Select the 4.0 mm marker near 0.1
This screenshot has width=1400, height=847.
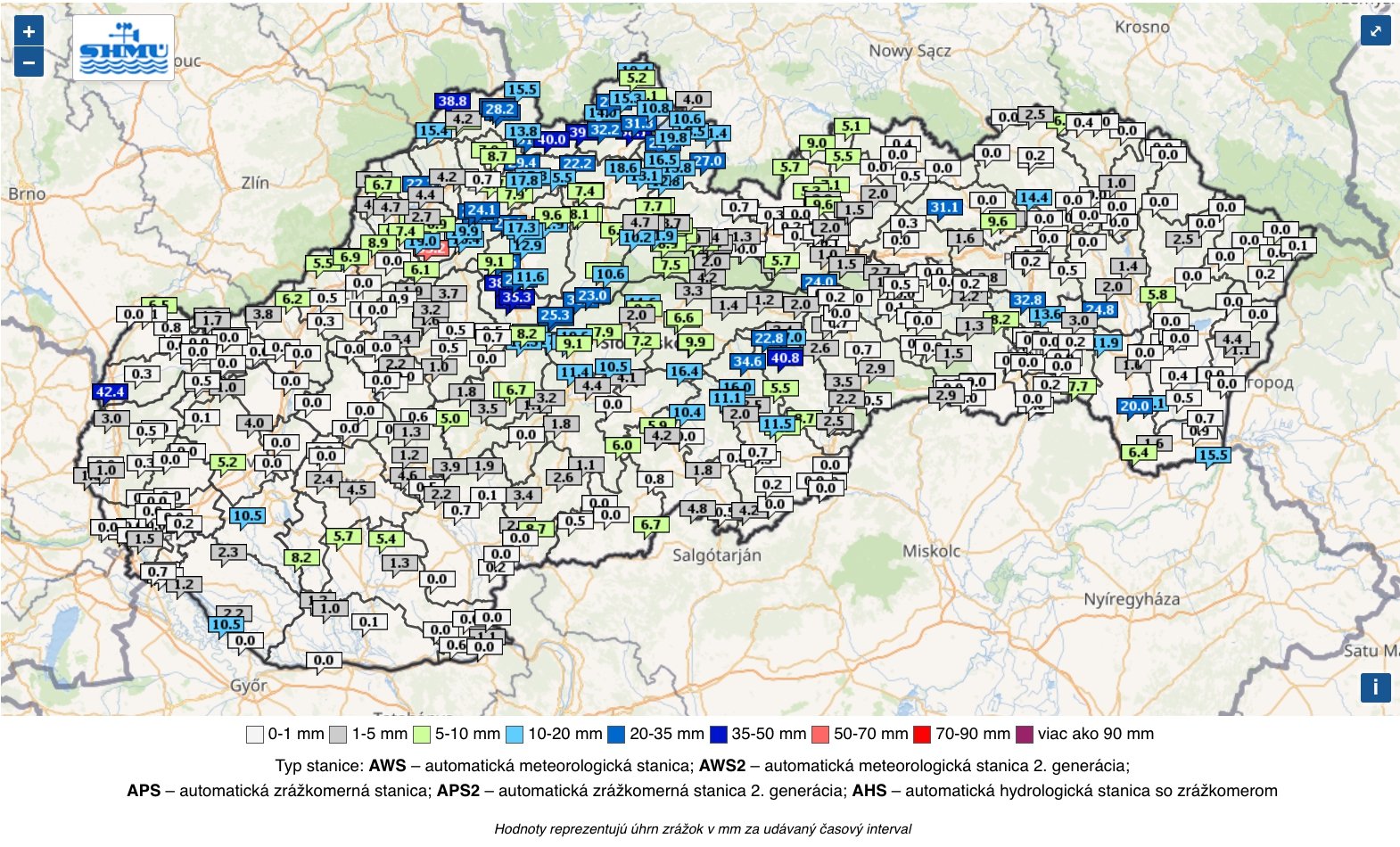pyautogui.click(x=255, y=423)
